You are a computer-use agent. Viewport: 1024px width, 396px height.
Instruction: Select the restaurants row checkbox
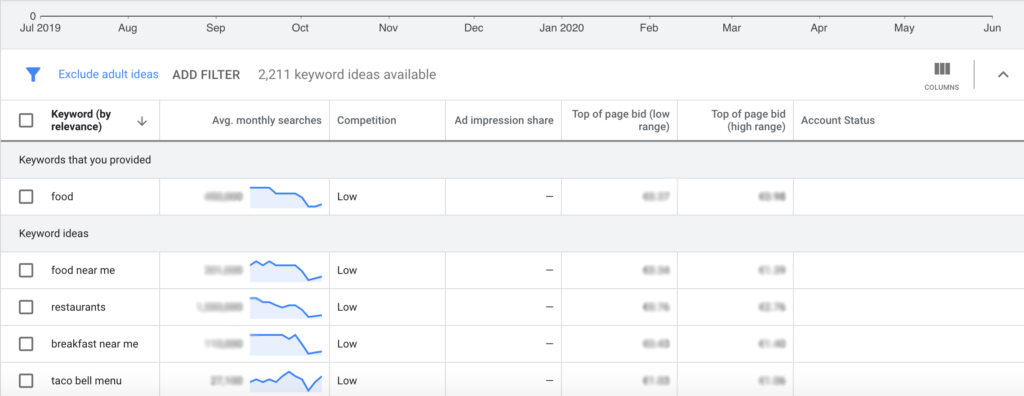[26, 307]
